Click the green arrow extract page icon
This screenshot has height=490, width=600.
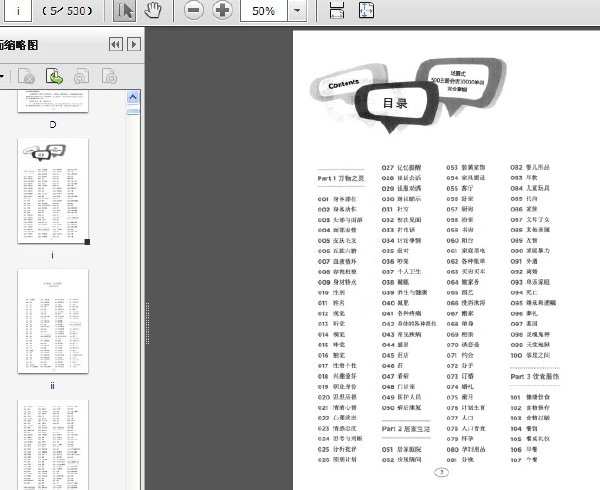pyautogui.click(x=54, y=76)
